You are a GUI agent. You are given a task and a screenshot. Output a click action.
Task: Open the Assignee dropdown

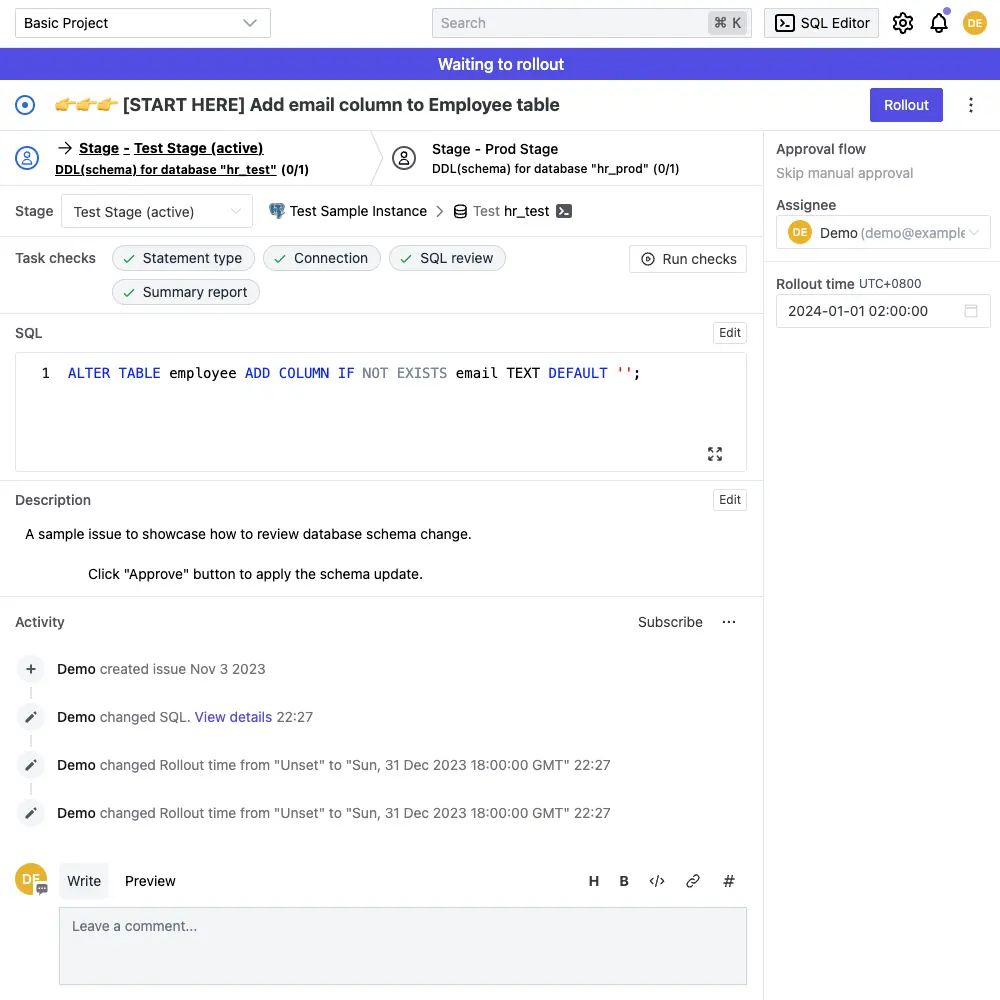pyautogui.click(x=883, y=232)
